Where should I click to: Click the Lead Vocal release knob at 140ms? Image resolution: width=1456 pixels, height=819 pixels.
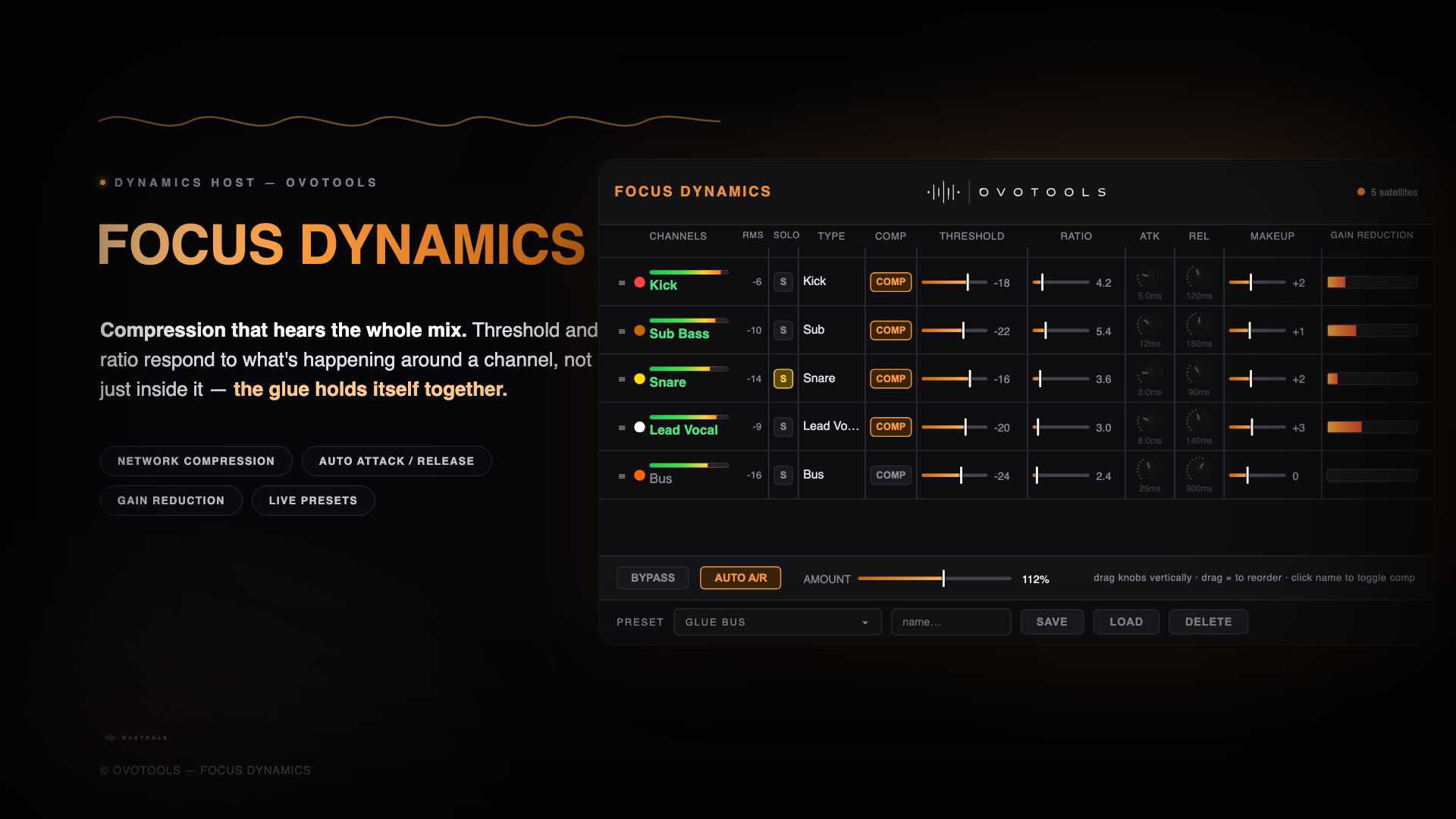(x=1198, y=422)
